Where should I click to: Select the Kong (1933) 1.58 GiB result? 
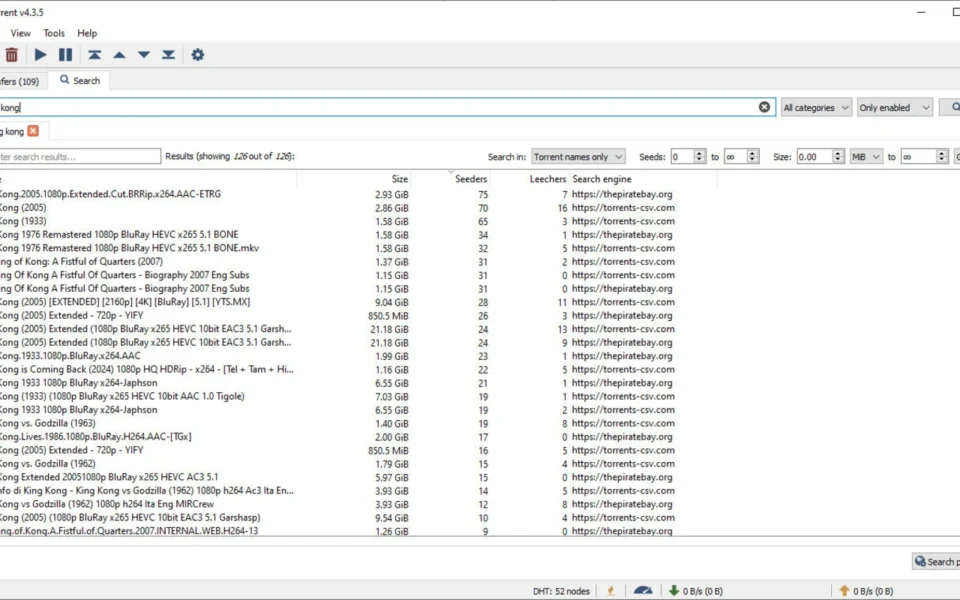coord(23,221)
